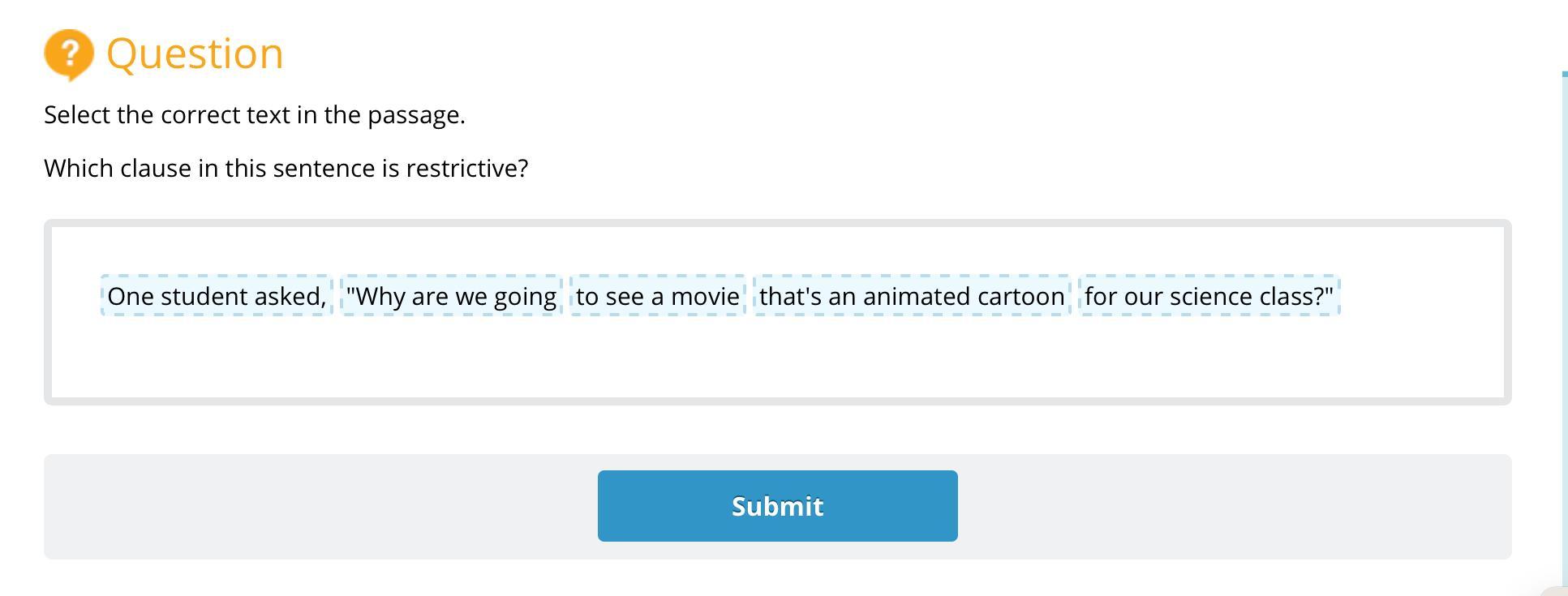1568x596 pixels.
Task: Pick the "that's an animated cartoon" clause
Action: (x=912, y=296)
